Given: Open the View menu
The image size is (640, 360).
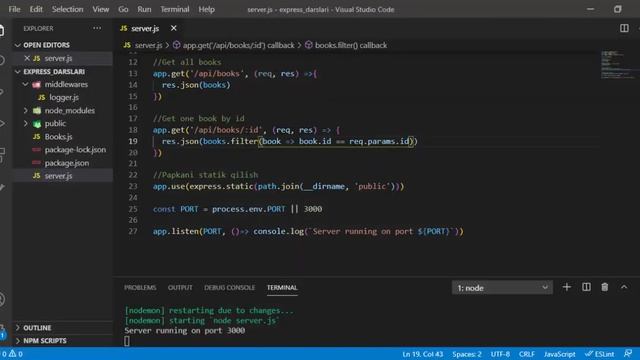Looking at the screenshot, I should click(x=100, y=9).
